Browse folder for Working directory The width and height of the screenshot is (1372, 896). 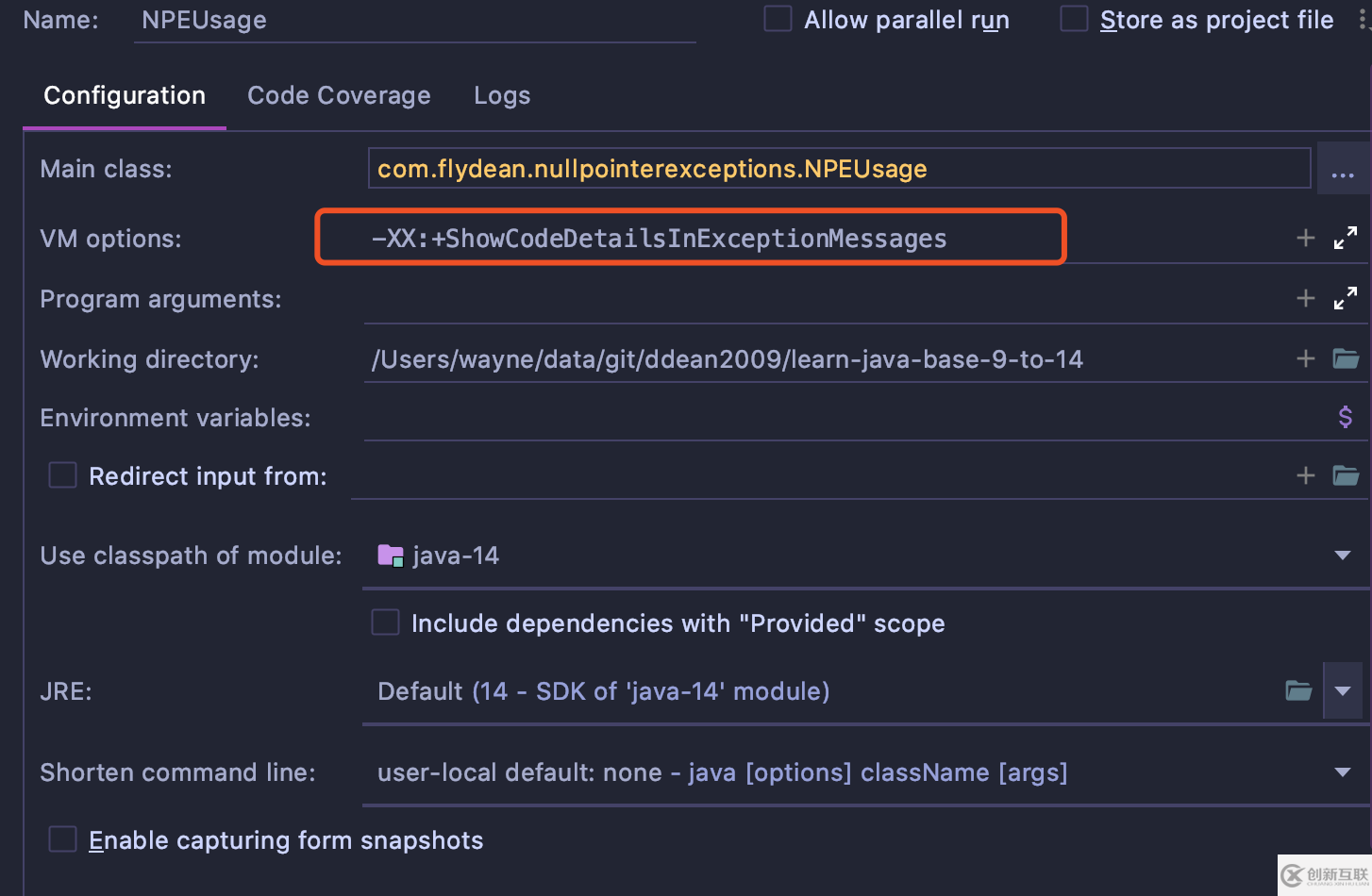click(x=1346, y=358)
